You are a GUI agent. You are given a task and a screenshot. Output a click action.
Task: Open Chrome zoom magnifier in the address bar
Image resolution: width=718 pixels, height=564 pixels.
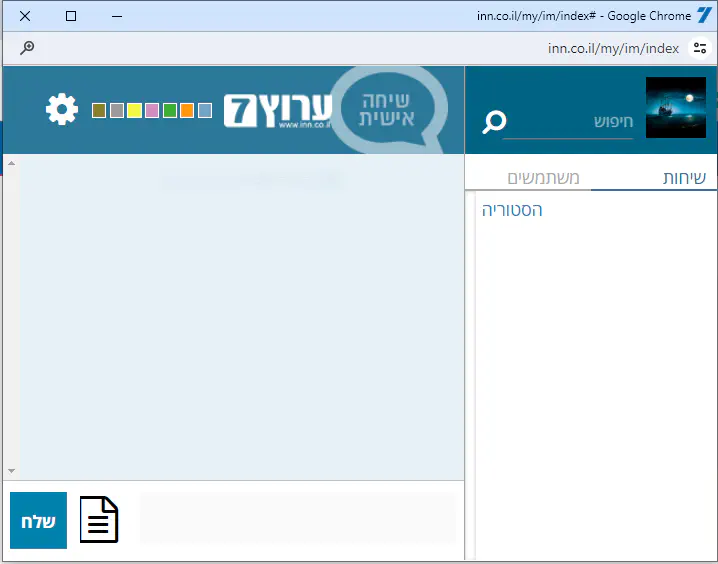[27, 48]
